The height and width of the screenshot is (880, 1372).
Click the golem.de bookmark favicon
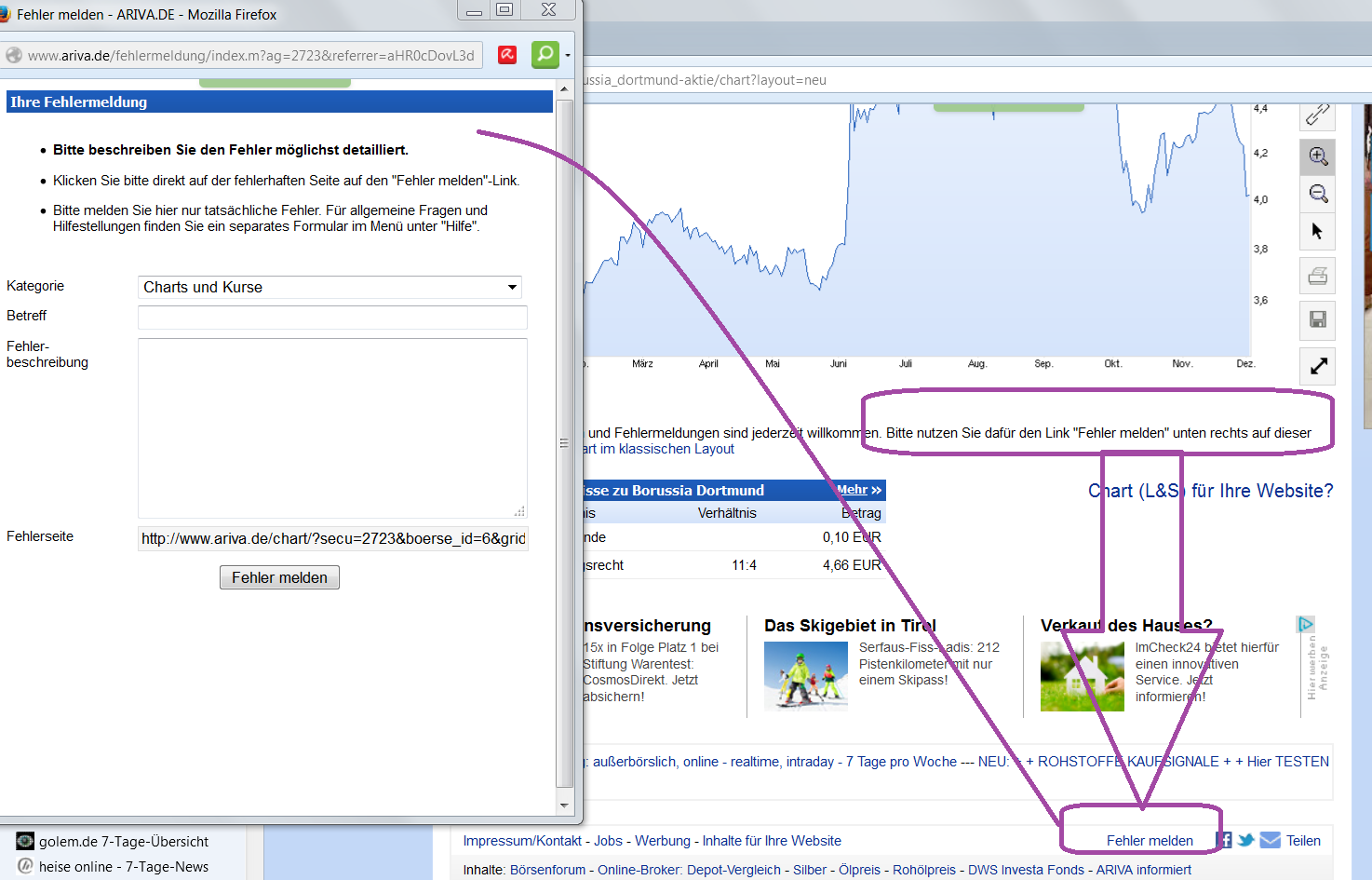point(25,841)
